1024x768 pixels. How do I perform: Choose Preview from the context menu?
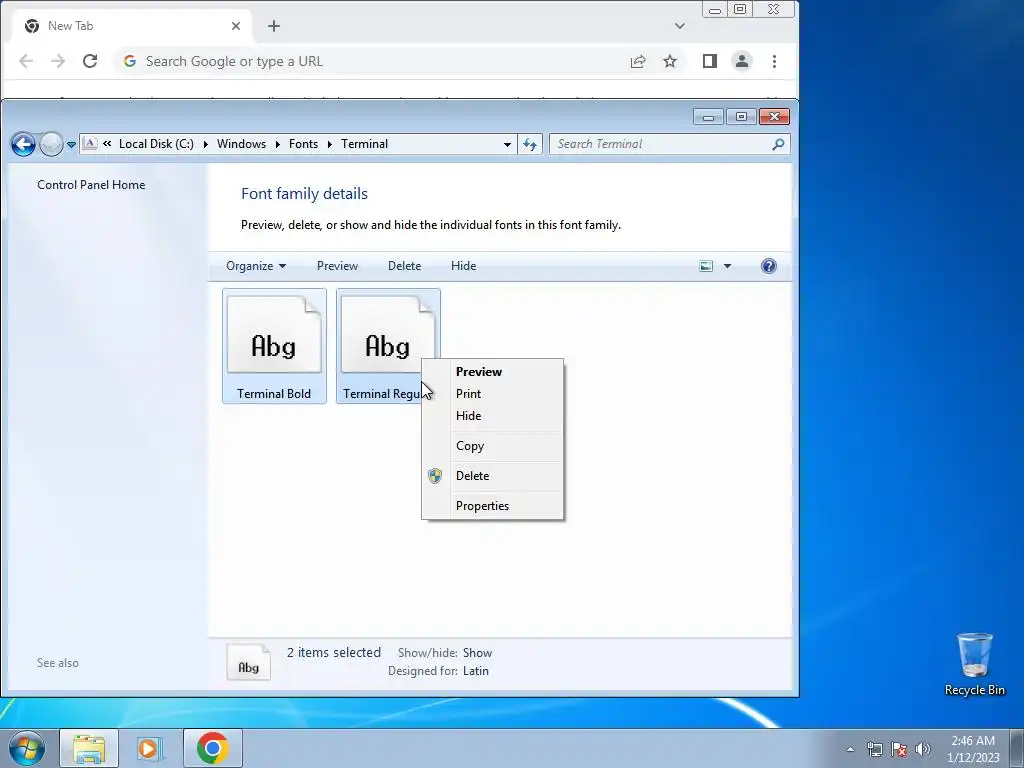coord(479,372)
